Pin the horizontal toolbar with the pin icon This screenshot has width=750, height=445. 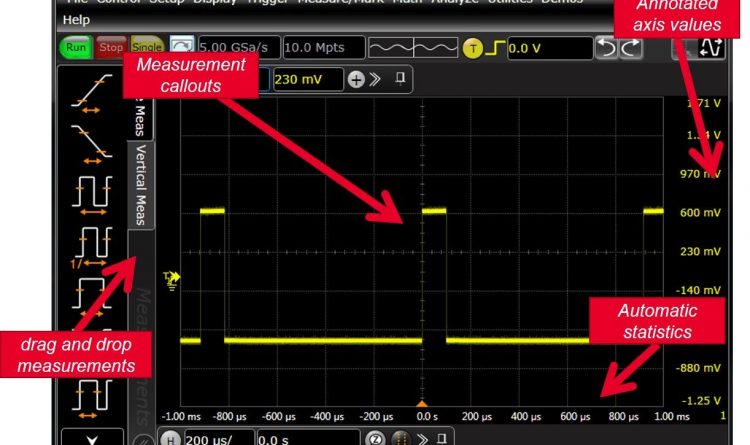(x=442, y=438)
